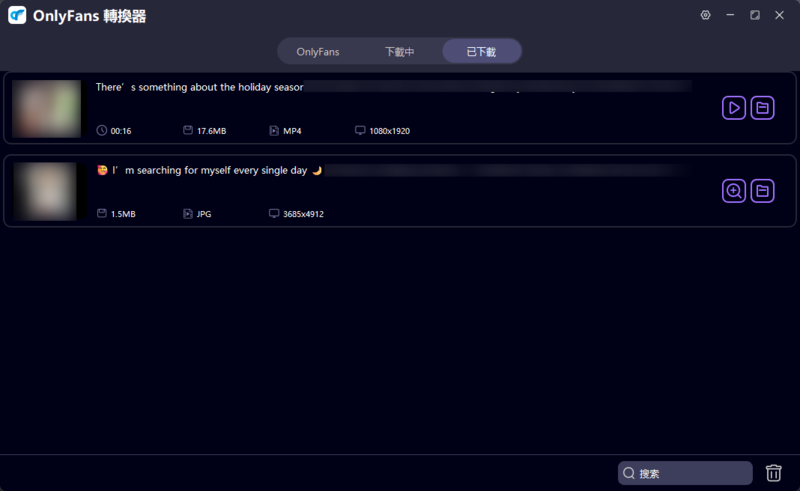Open settings via the gear icon
This screenshot has width=800, height=491.
pyautogui.click(x=705, y=15)
